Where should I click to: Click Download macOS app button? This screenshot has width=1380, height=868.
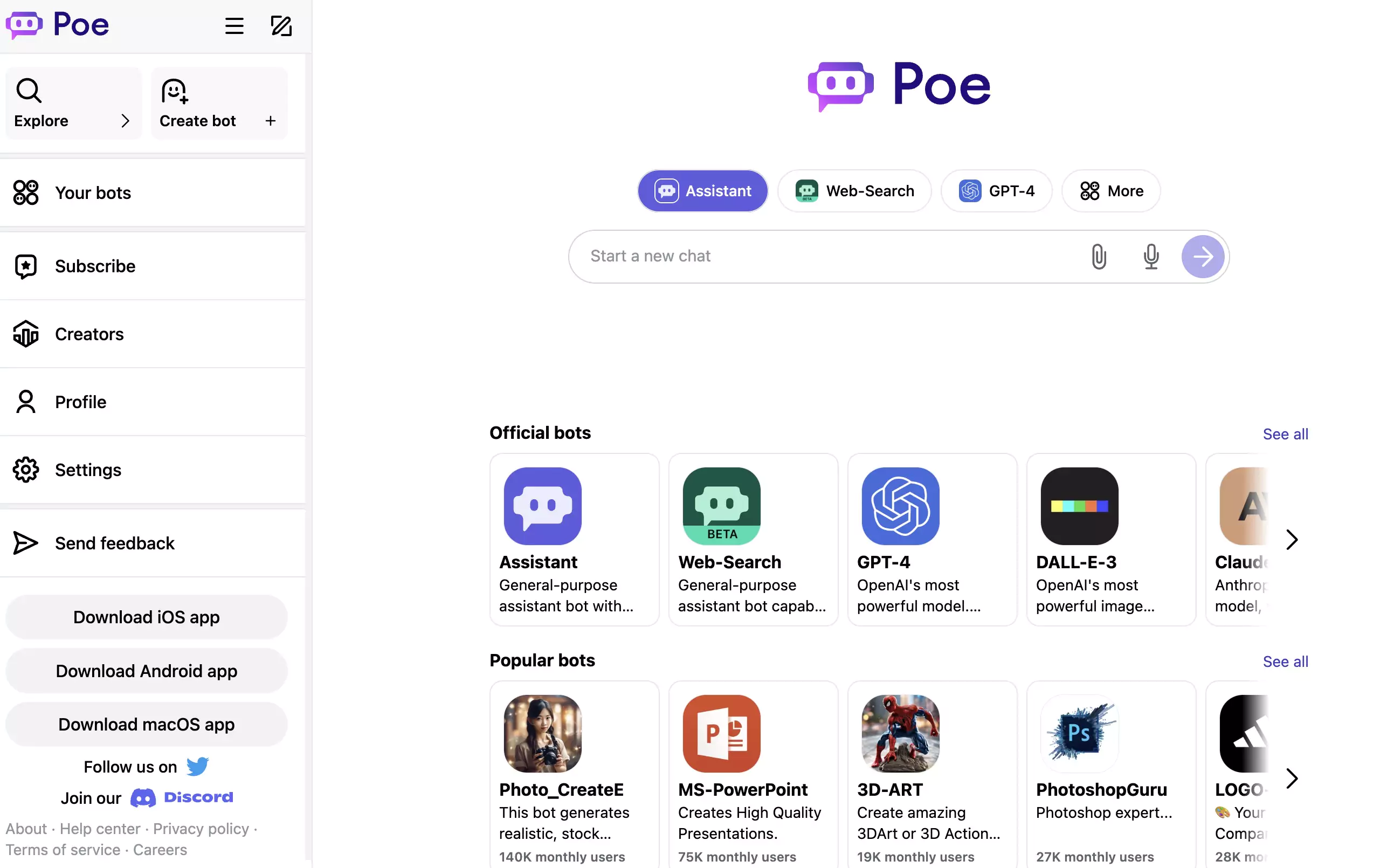147,725
